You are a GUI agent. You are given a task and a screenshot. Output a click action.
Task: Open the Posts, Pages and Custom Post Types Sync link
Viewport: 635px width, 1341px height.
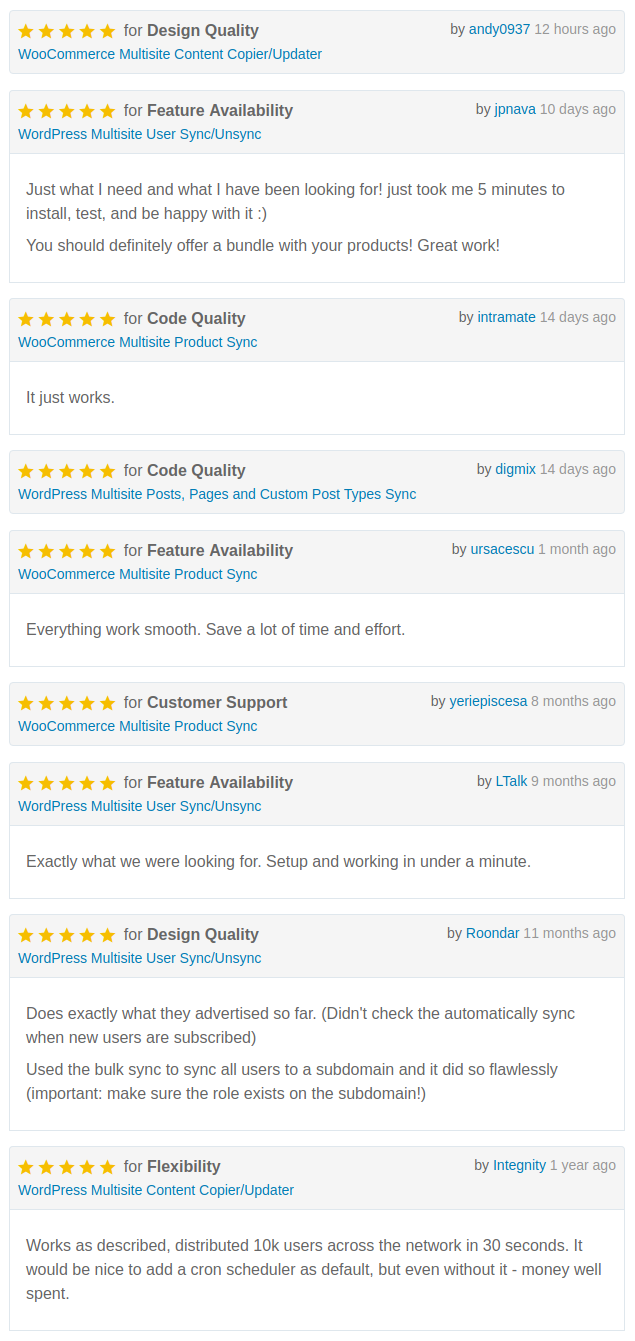[217, 494]
